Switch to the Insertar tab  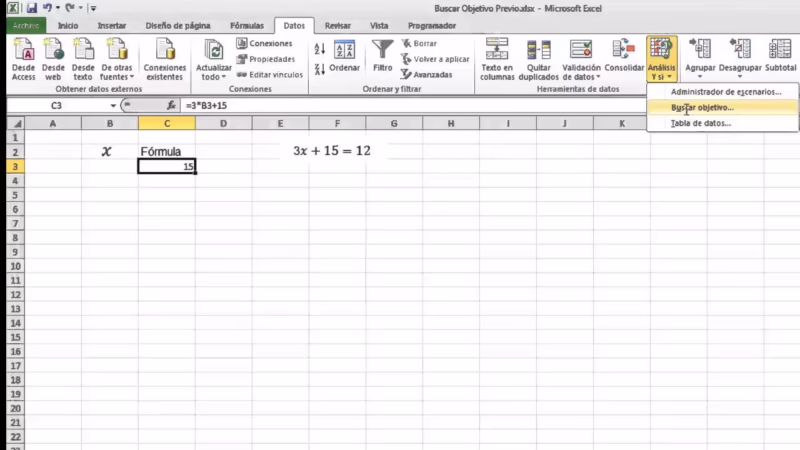[x=112, y=26]
